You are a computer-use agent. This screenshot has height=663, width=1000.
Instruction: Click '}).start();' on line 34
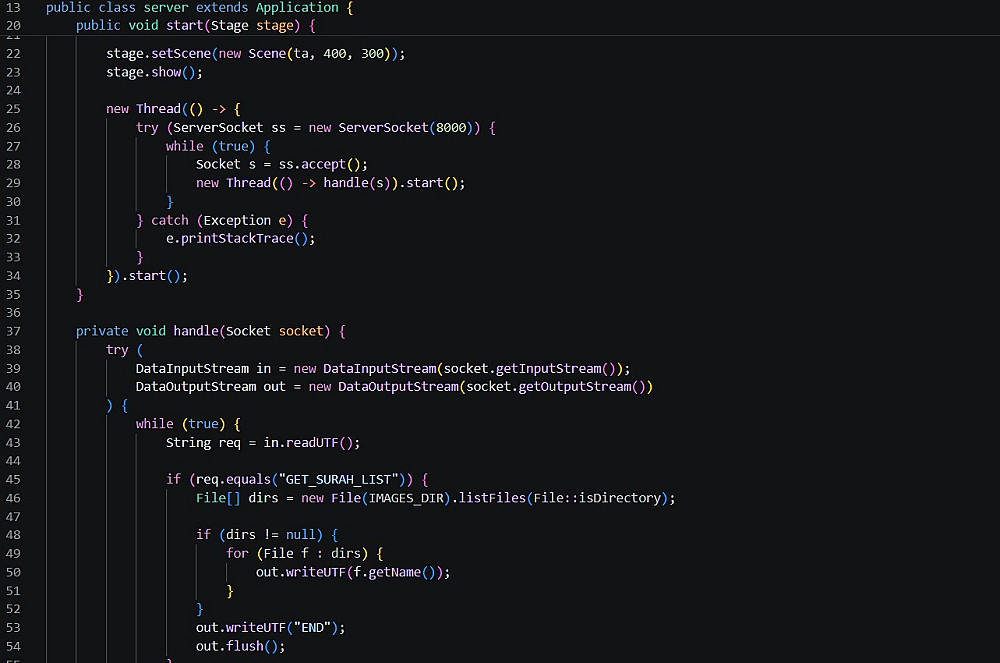147,277
